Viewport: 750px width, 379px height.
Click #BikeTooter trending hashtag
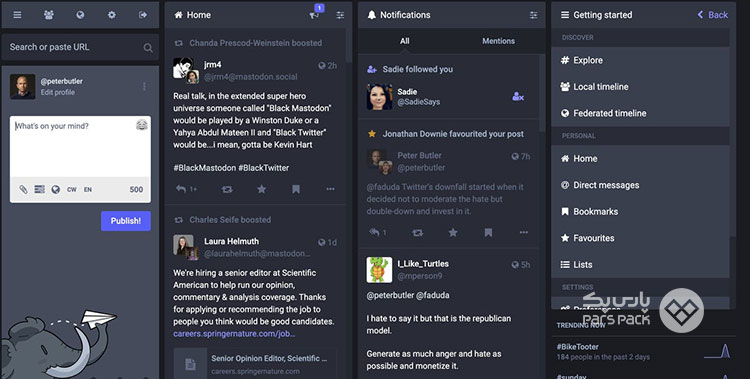click(x=577, y=347)
